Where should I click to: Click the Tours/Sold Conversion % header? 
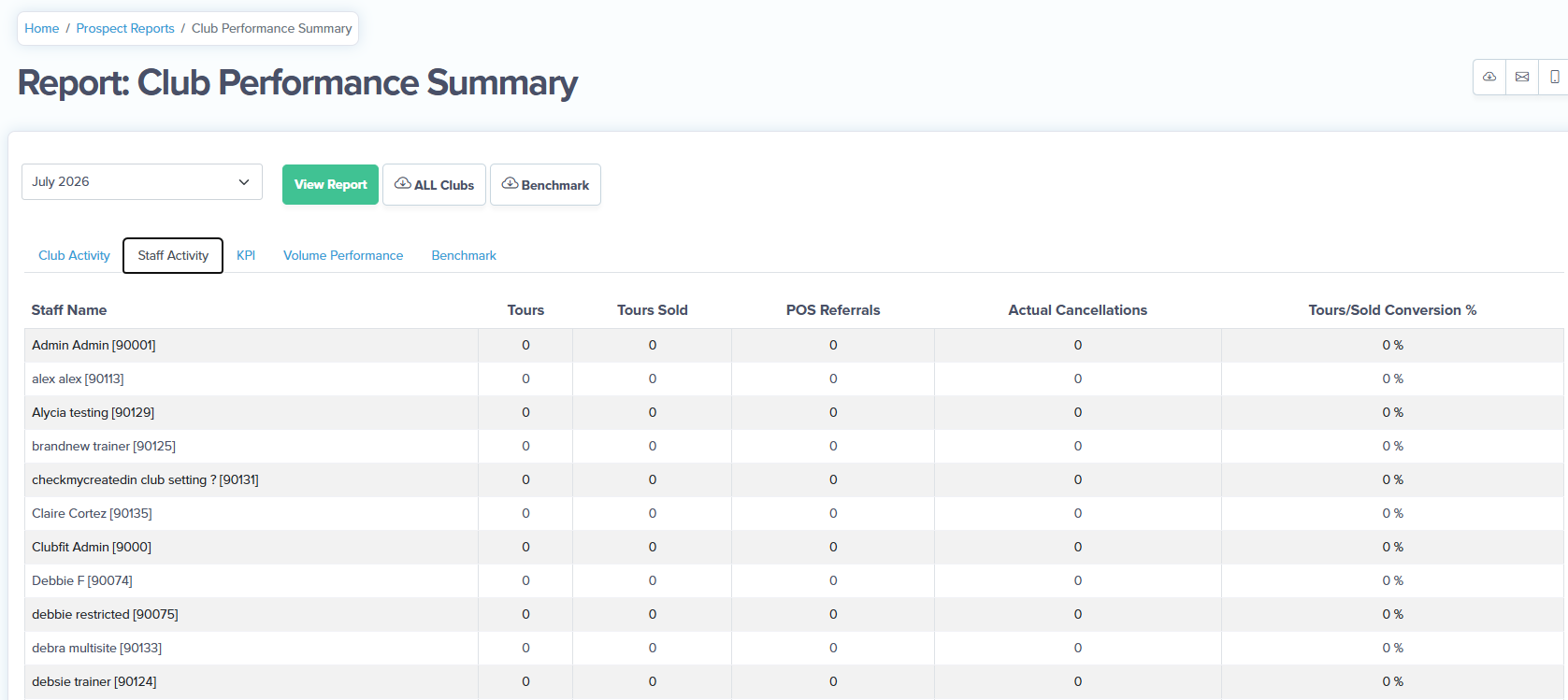pos(1392,310)
